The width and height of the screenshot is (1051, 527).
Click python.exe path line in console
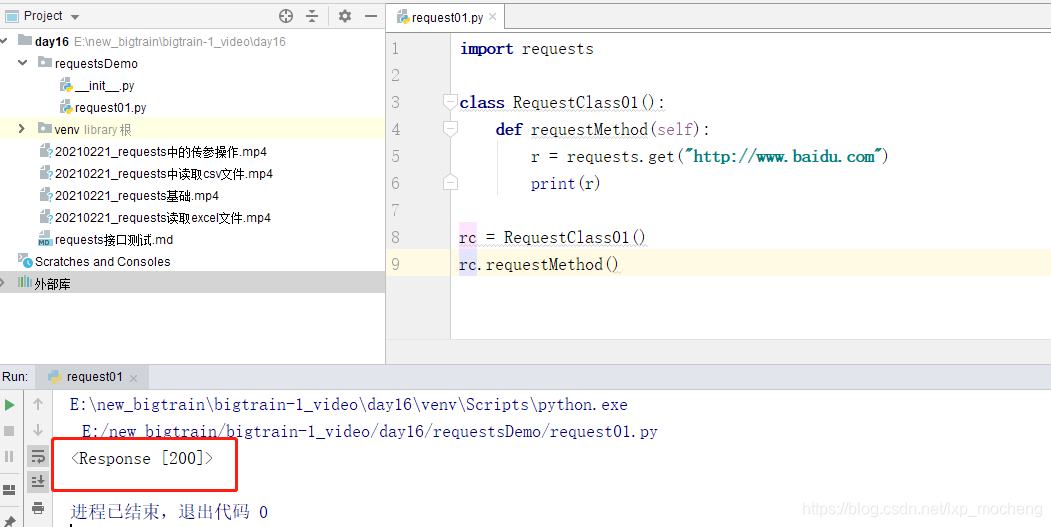point(349,405)
